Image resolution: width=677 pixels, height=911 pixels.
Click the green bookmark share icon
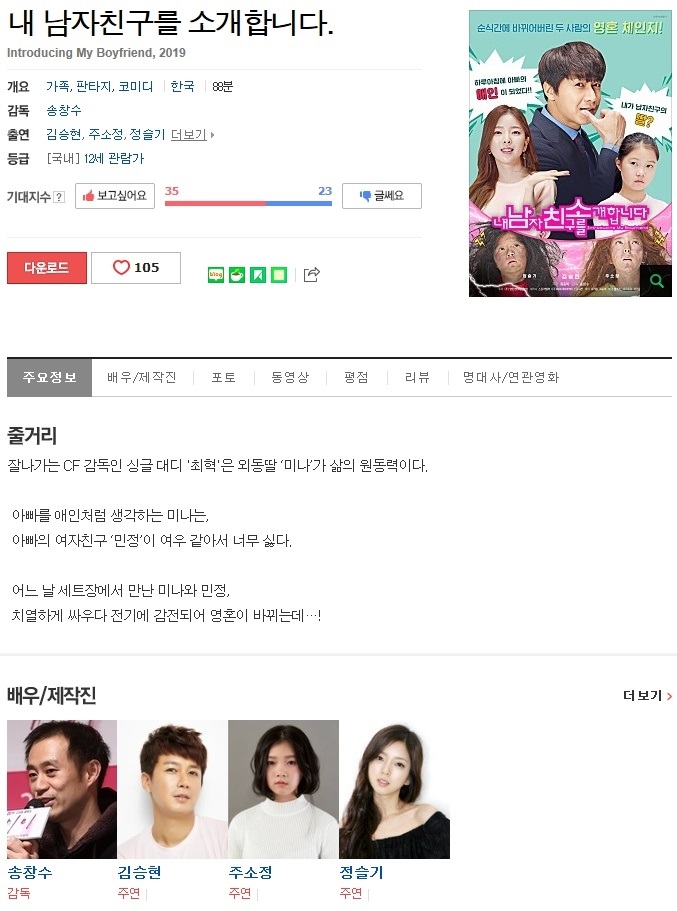tap(258, 275)
